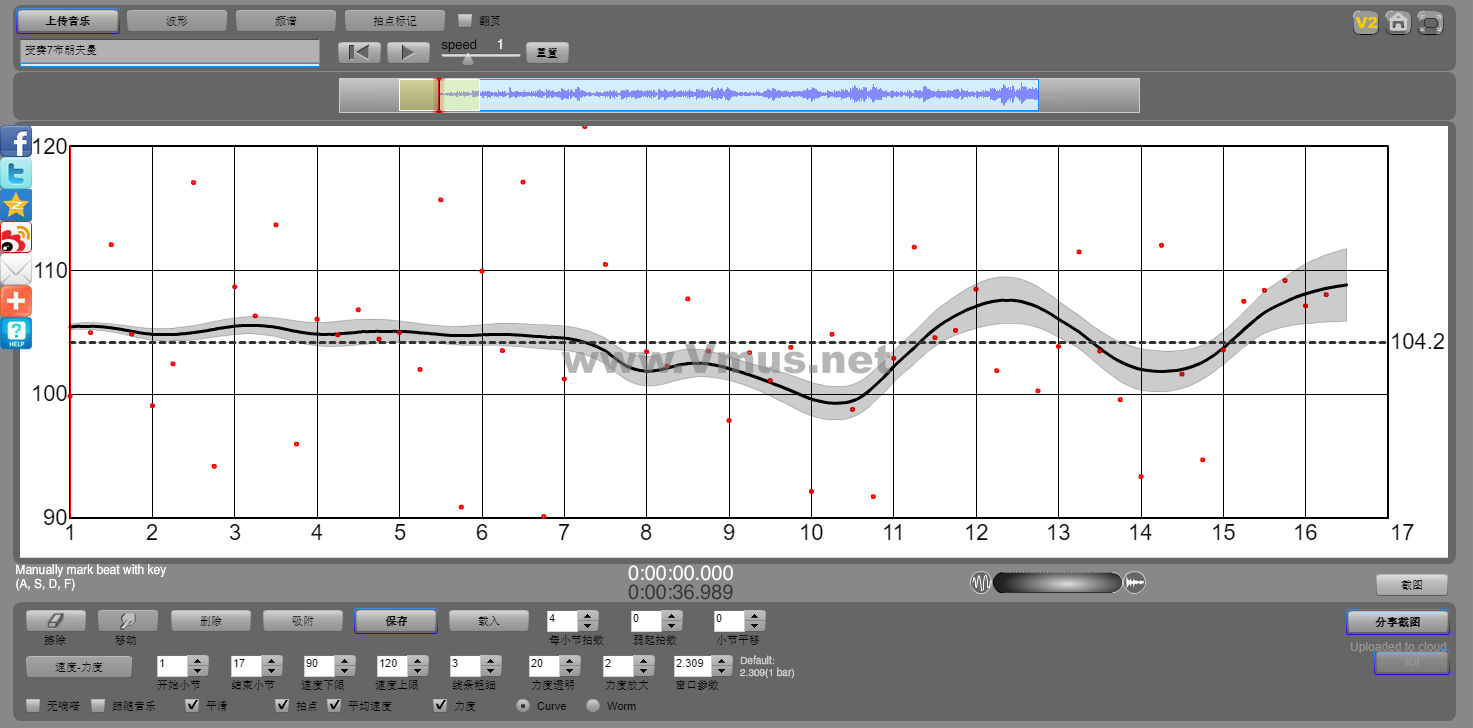Click the 保存 save button

[396, 621]
